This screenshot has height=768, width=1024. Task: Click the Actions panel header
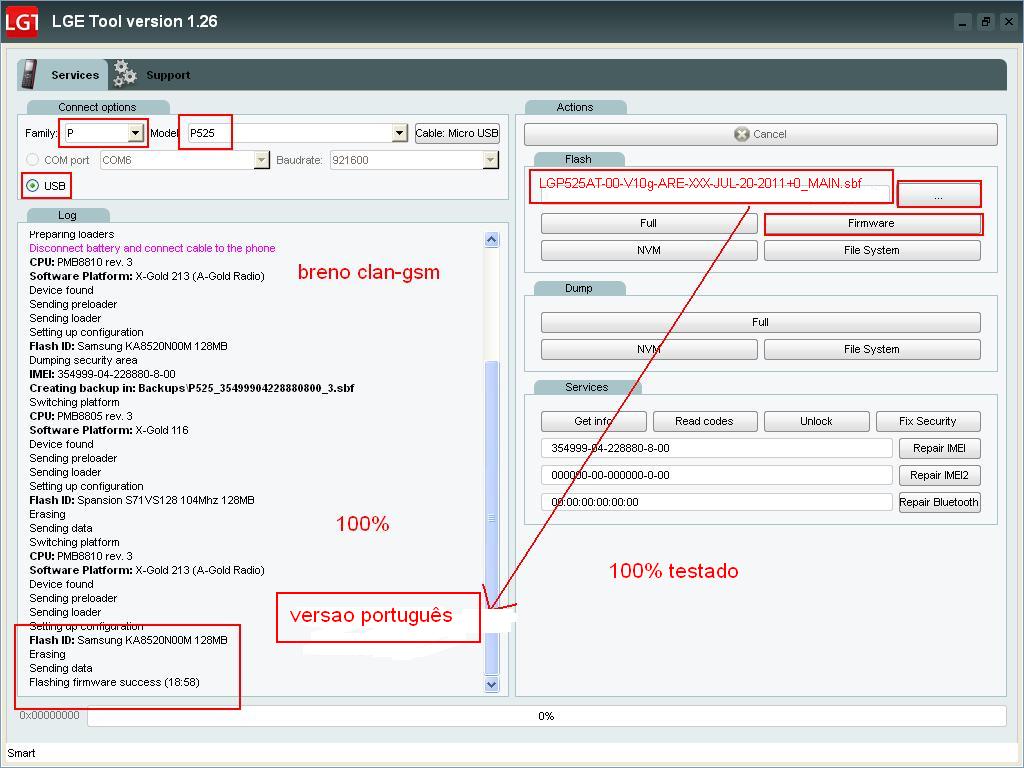coord(575,107)
